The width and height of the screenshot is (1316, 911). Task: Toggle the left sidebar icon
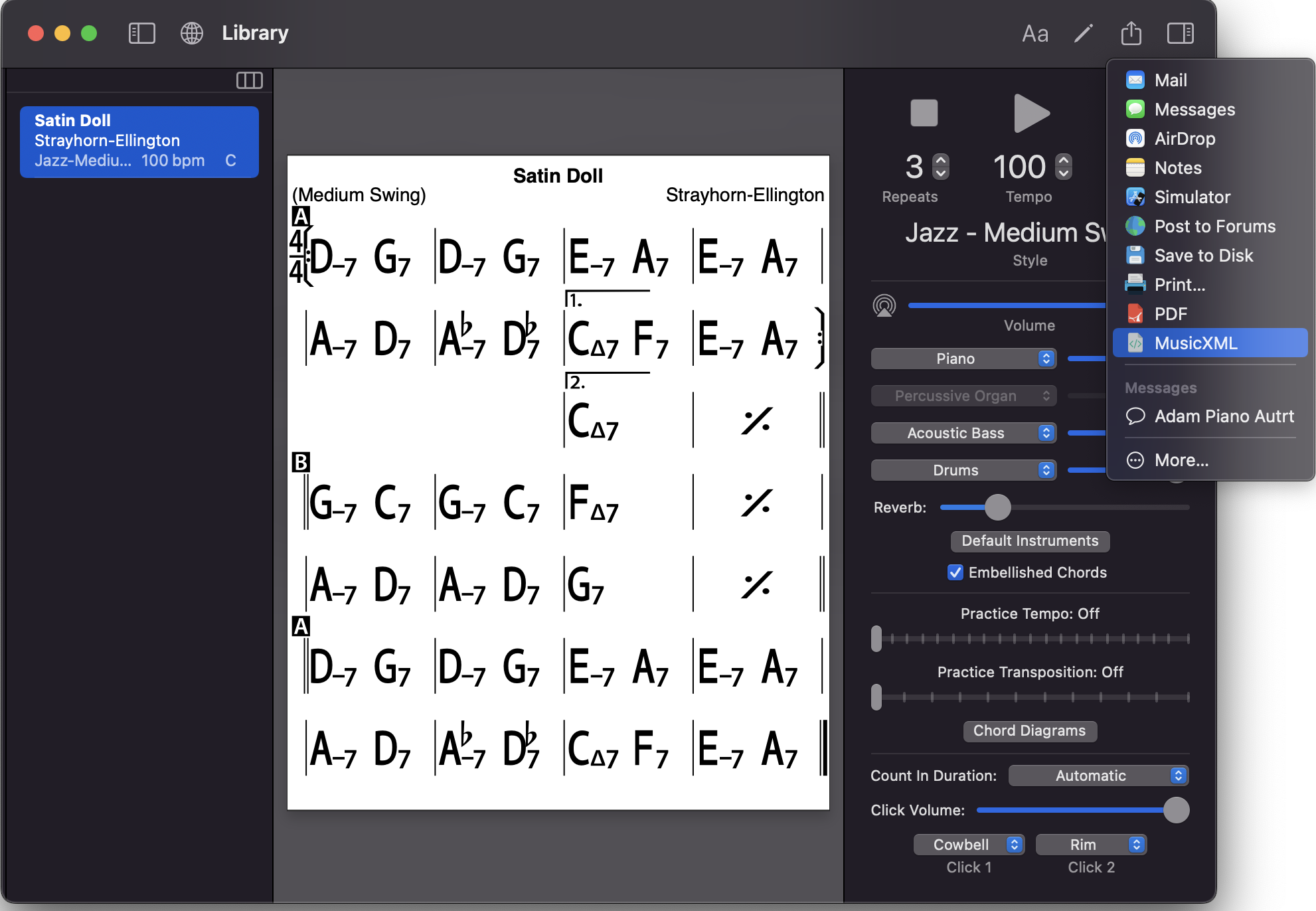(x=141, y=33)
